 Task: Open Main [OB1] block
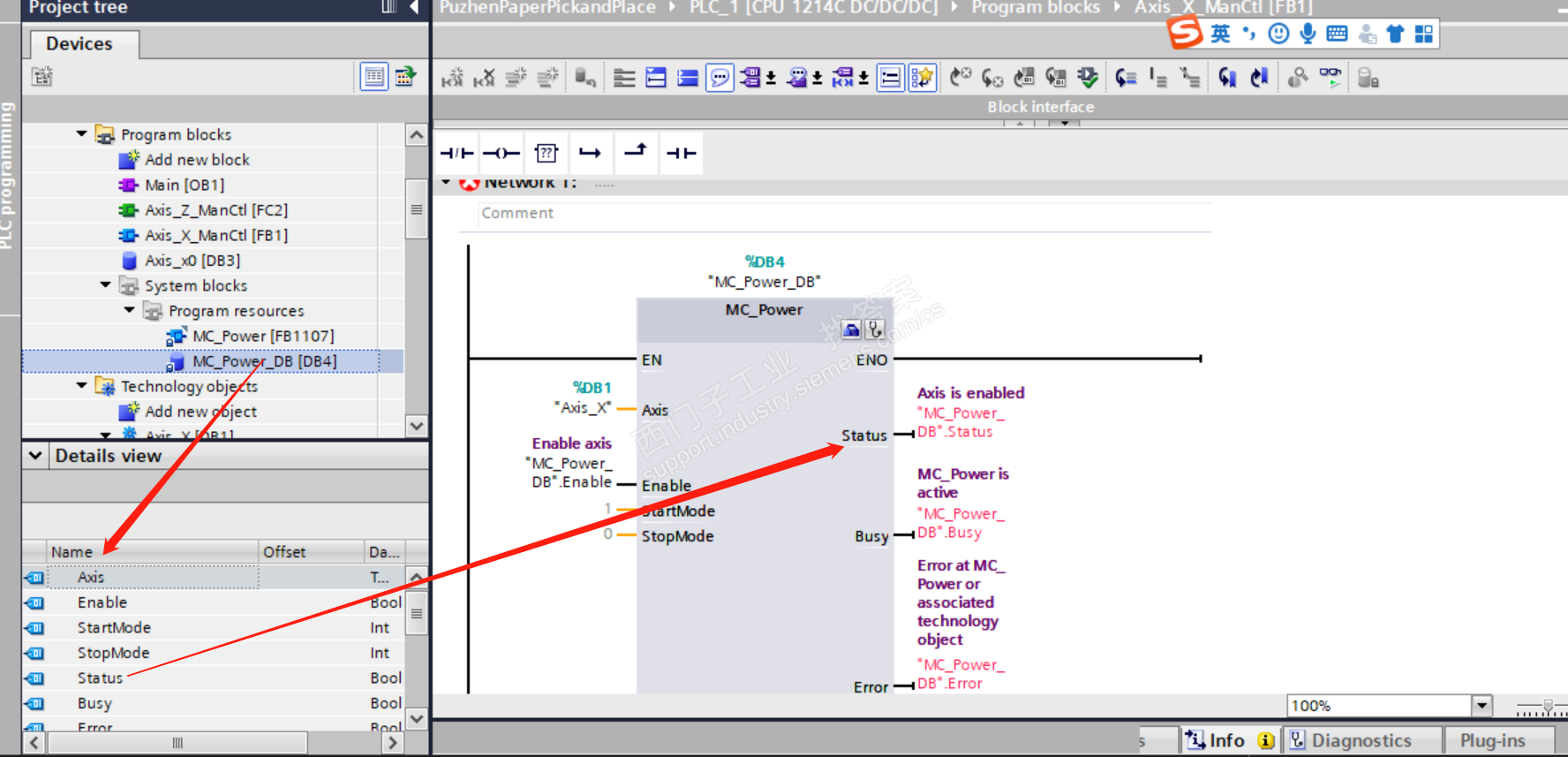pos(185,185)
